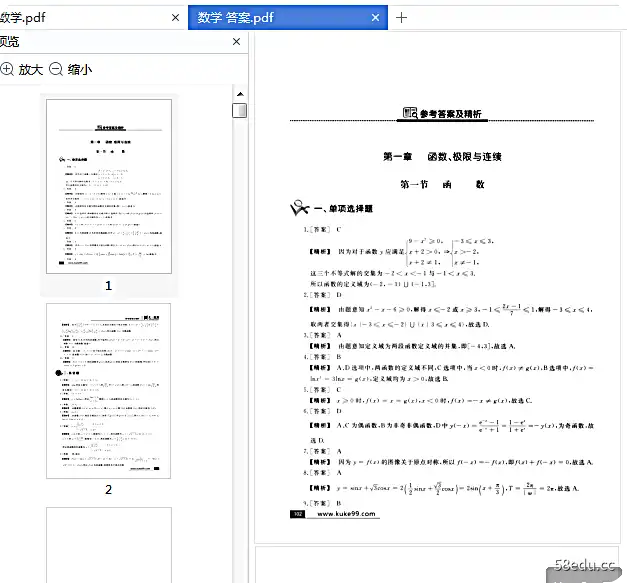This screenshot has width=627, height=583.
Task: Click the 缩小 label
Action: [x=80, y=70]
